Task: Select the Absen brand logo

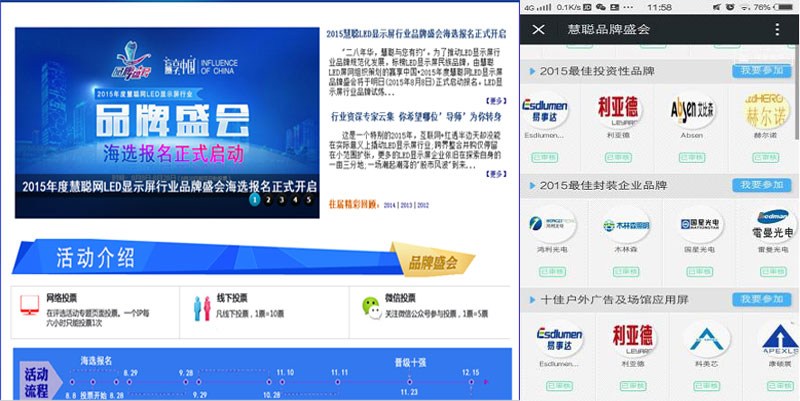Action: (692, 109)
